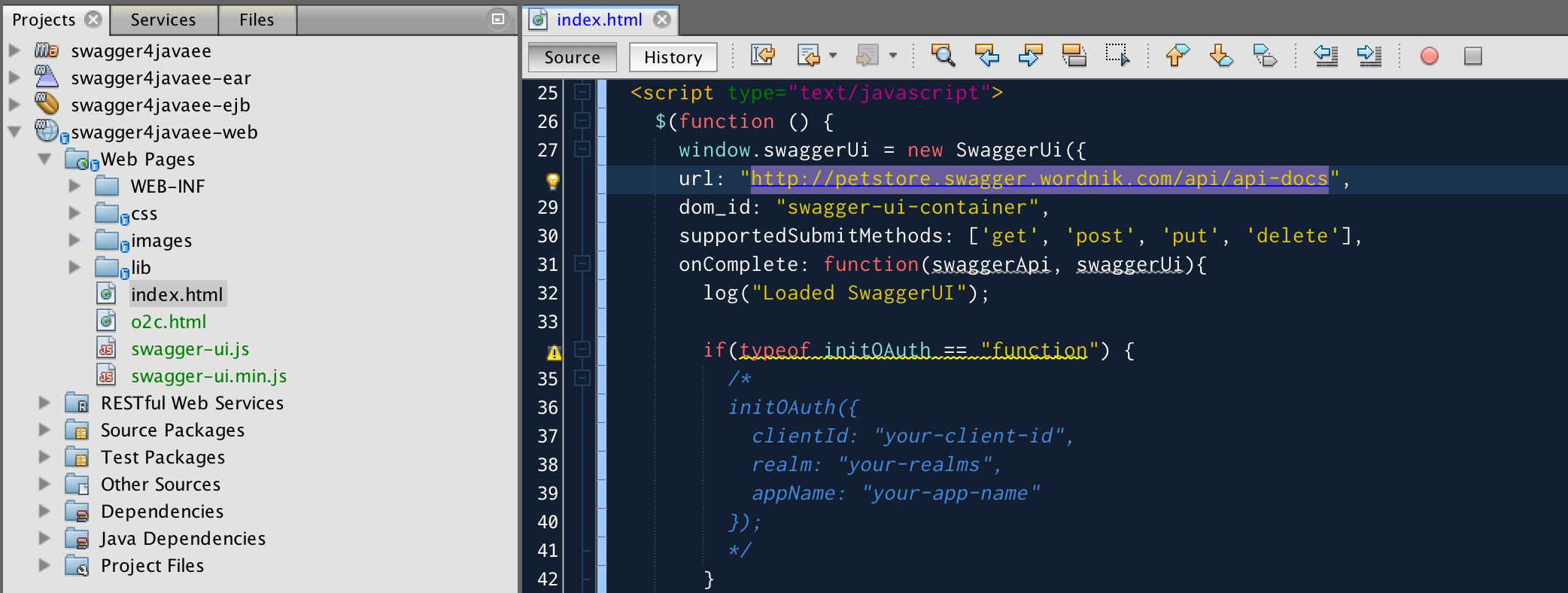
Task: Switch to the Services tab
Action: (163, 20)
